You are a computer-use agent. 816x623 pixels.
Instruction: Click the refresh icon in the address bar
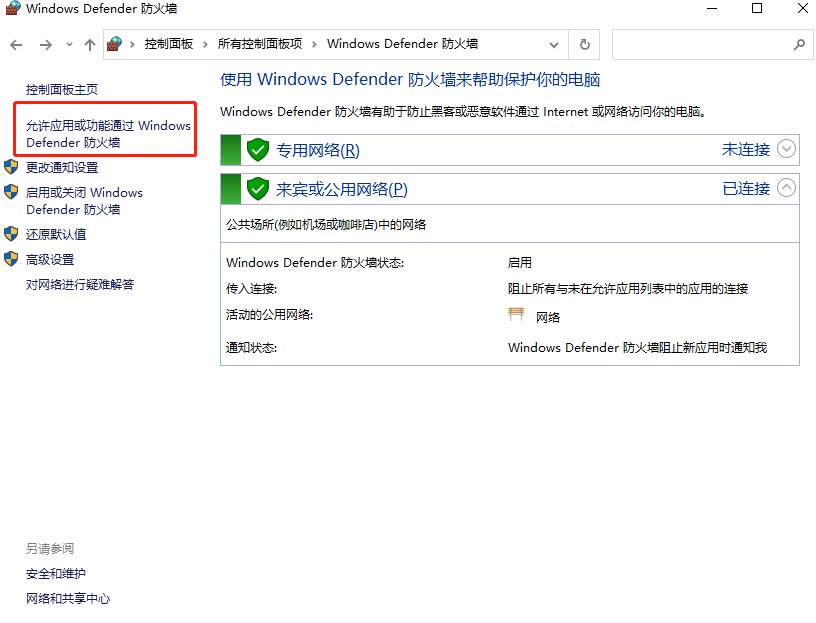pyautogui.click(x=584, y=44)
